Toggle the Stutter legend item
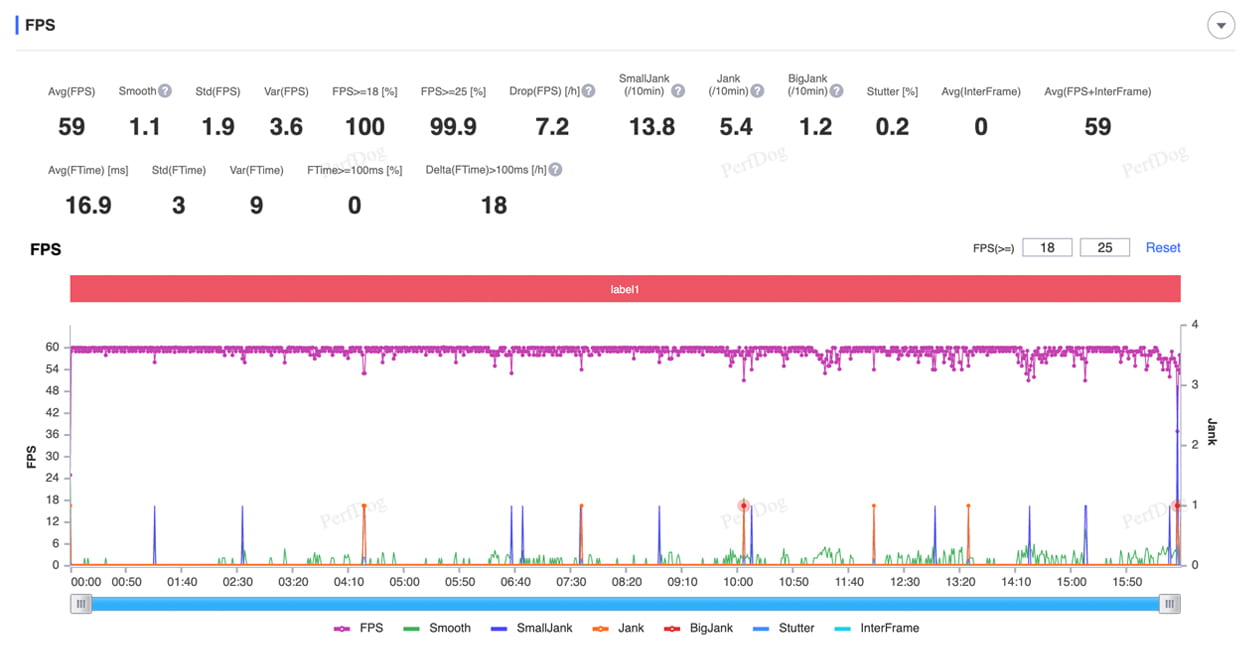1247x652 pixels. 783,628
